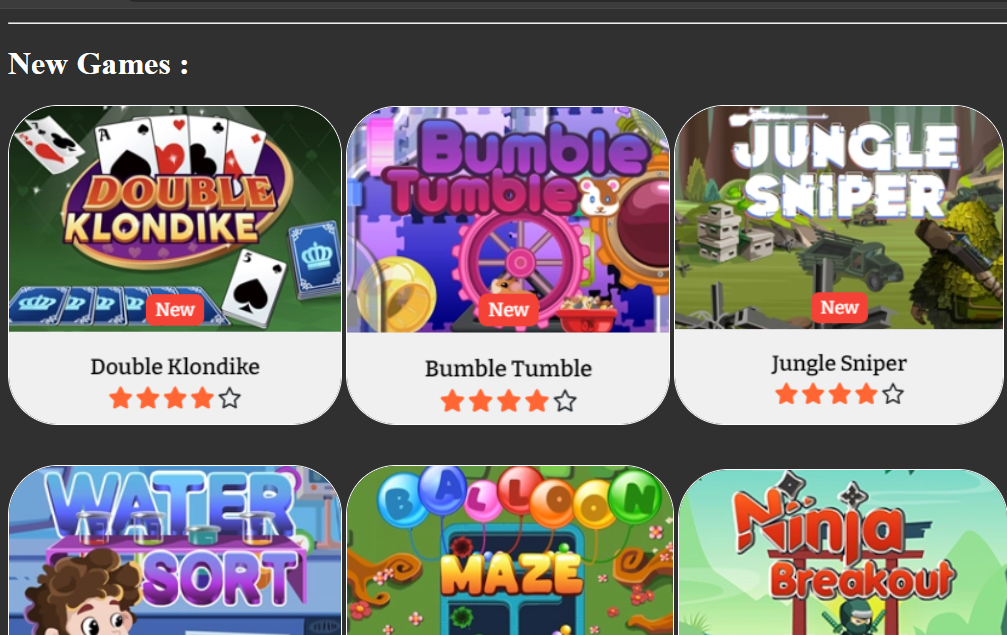
Task: Open the Balloon Maze game thumbnail
Action: click(x=510, y=551)
